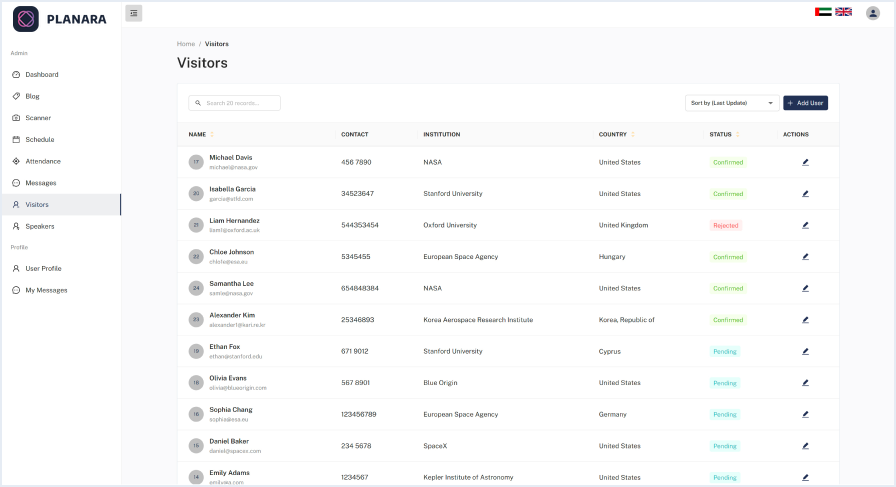Click the Pending status of Olivia Evans
This screenshot has height=487, width=896.
(725, 383)
